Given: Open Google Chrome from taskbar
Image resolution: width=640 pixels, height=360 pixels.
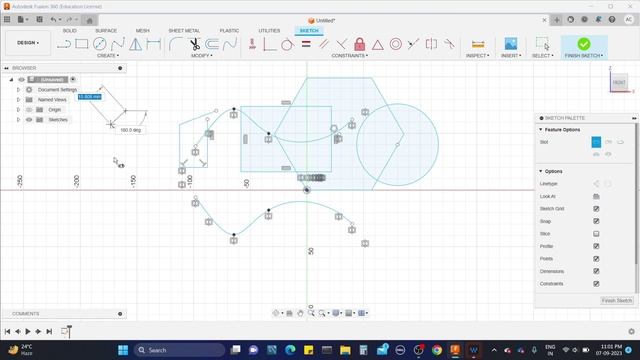Looking at the screenshot, I should pyautogui.click(x=437, y=350).
